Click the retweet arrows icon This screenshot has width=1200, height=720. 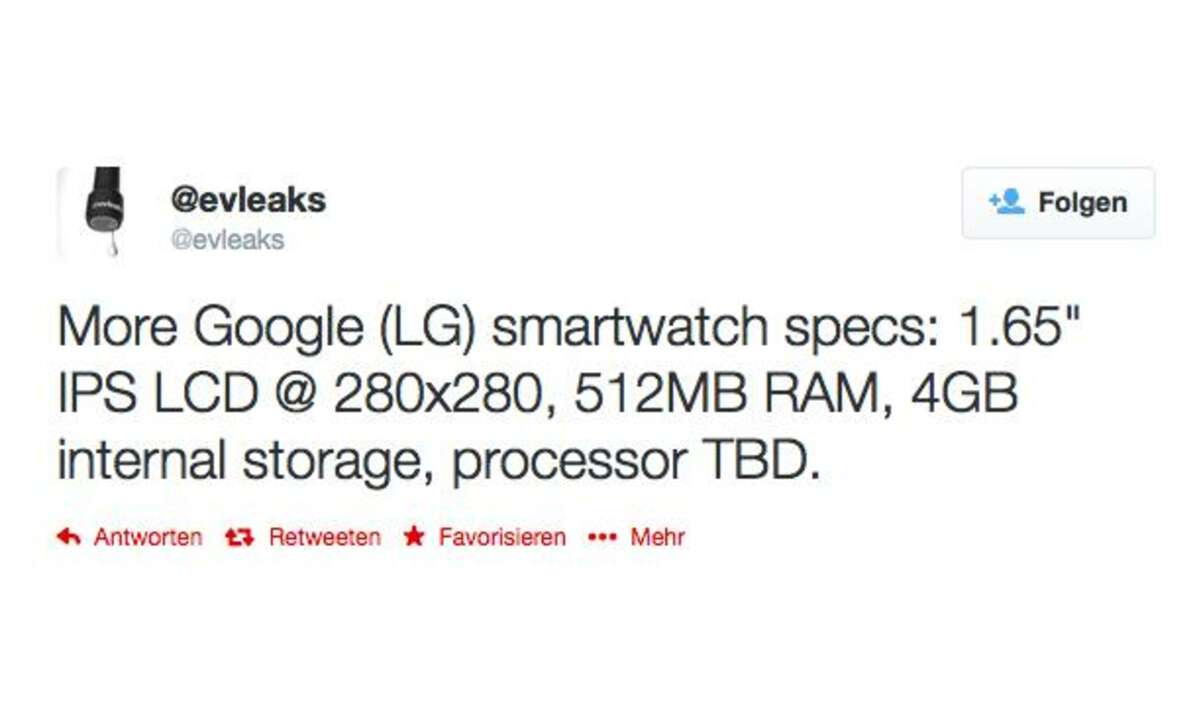pos(239,538)
